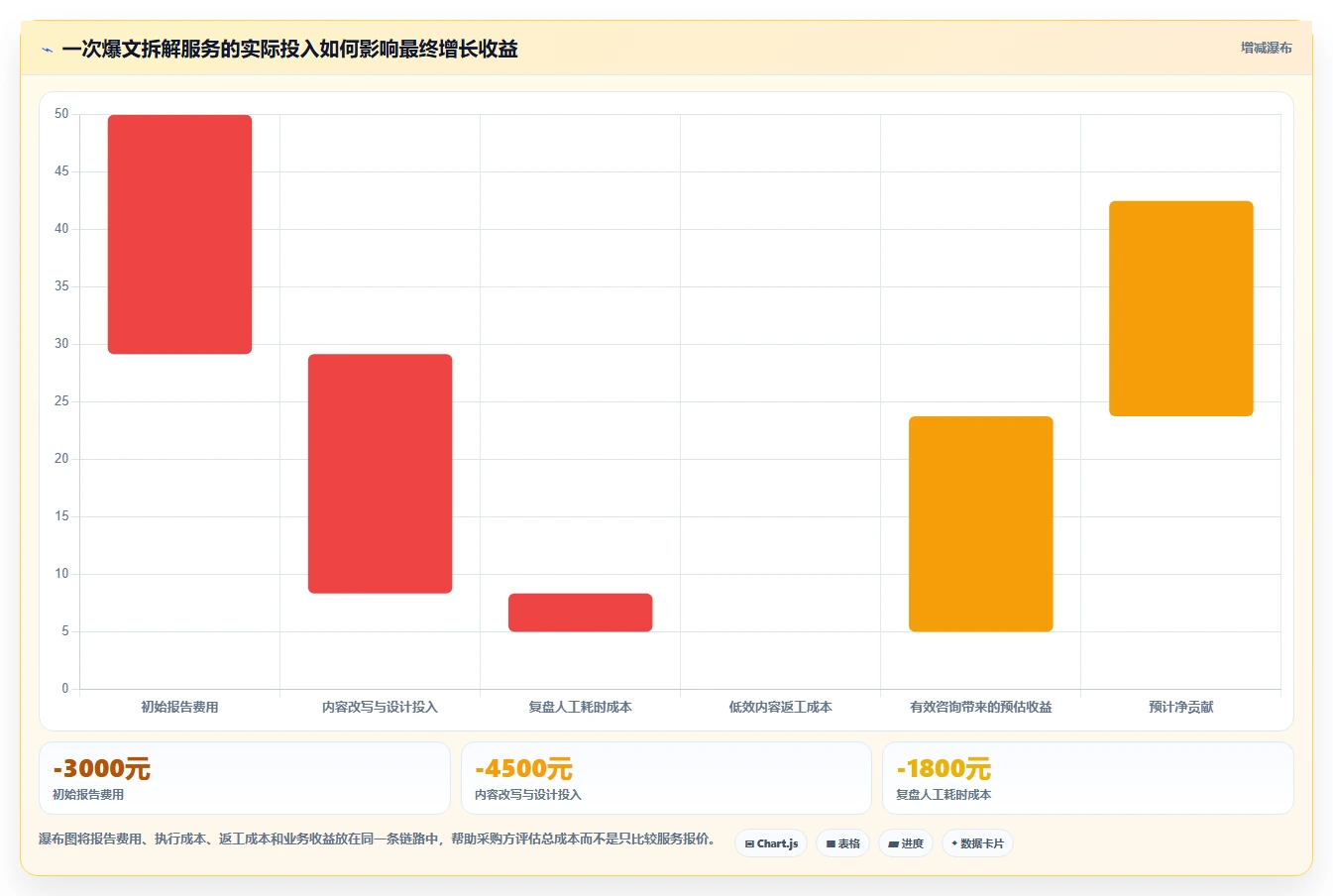
Task: Open the -3000元 初始报告费用 card
Action: coord(245,778)
